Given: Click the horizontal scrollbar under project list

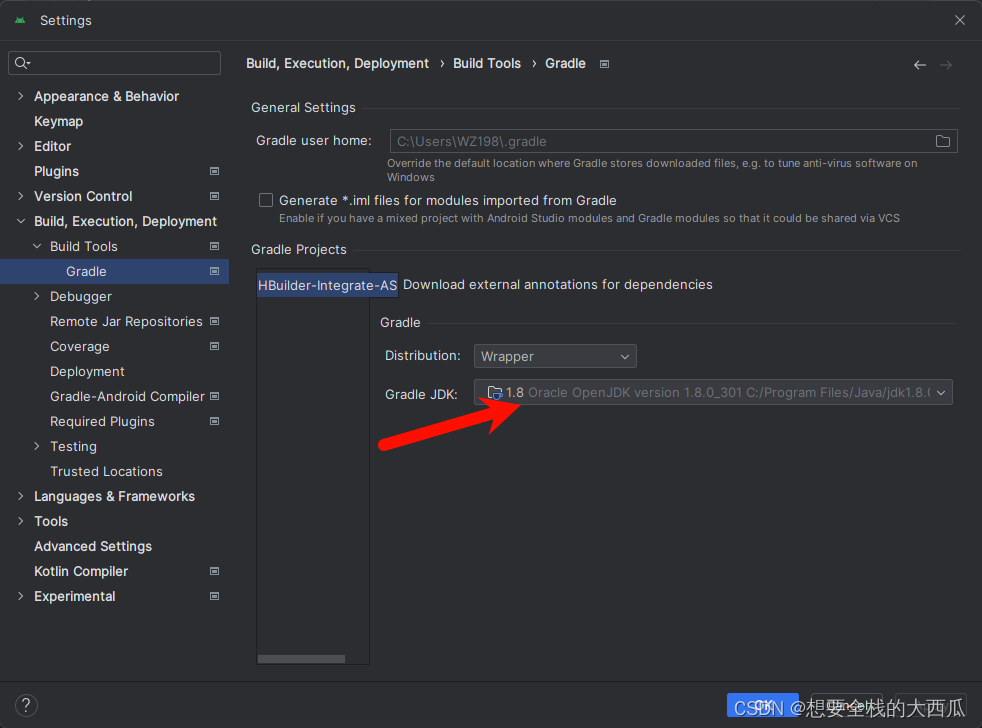Looking at the screenshot, I should click(301, 659).
